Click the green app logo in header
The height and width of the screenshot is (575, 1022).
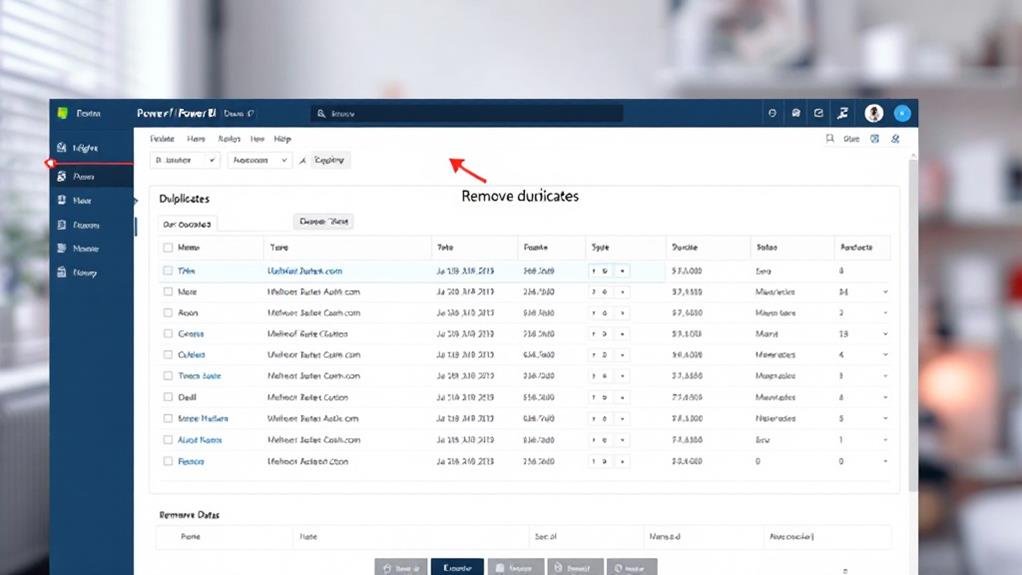[63, 113]
